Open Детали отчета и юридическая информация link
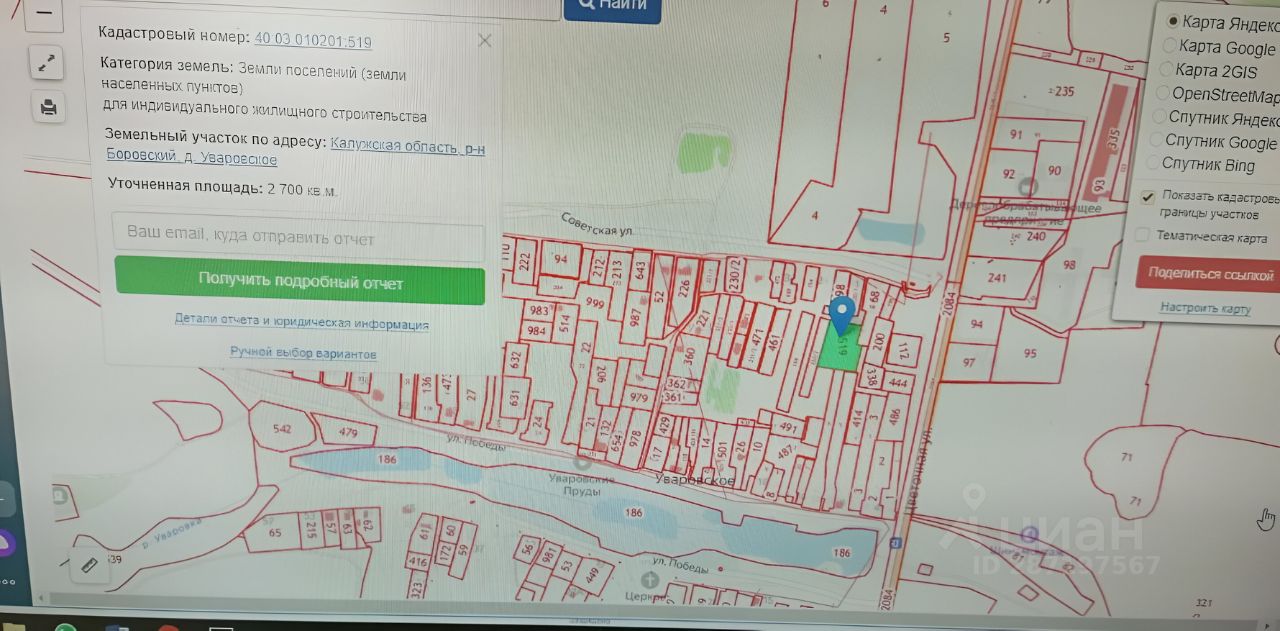1280x631 pixels. coord(302,323)
